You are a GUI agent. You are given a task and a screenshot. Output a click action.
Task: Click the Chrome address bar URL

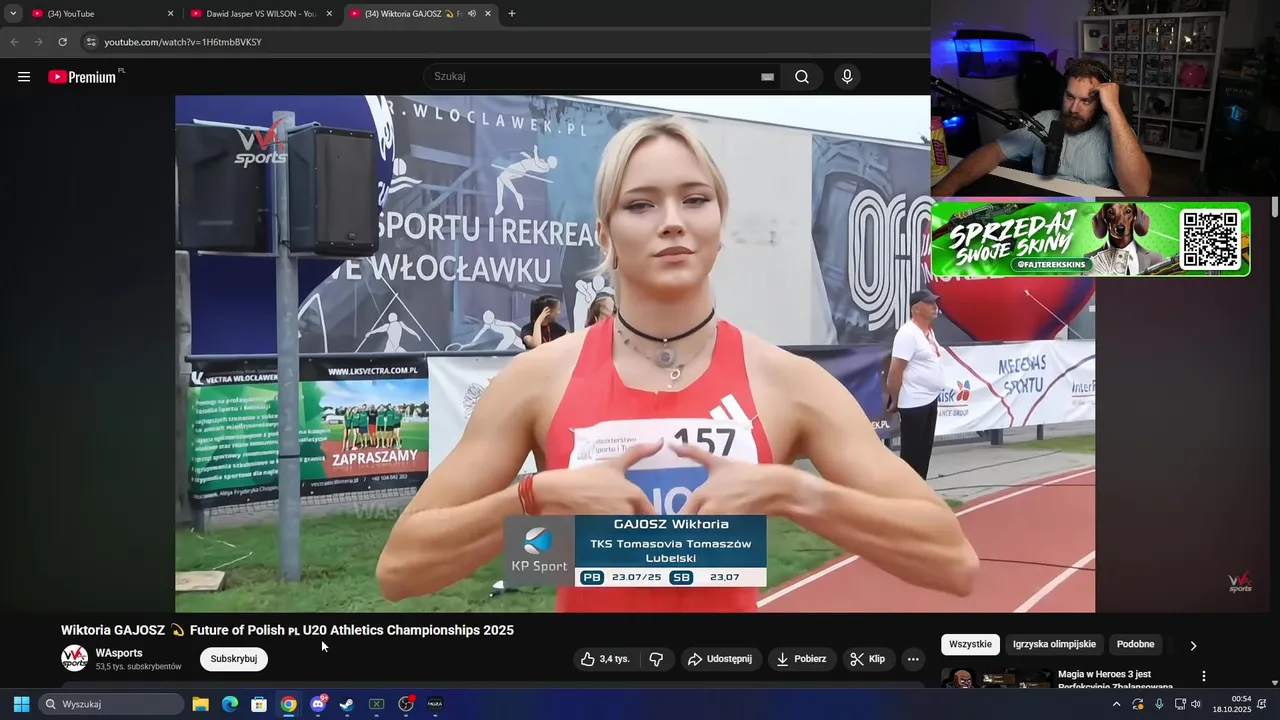pyautogui.click(x=183, y=42)
